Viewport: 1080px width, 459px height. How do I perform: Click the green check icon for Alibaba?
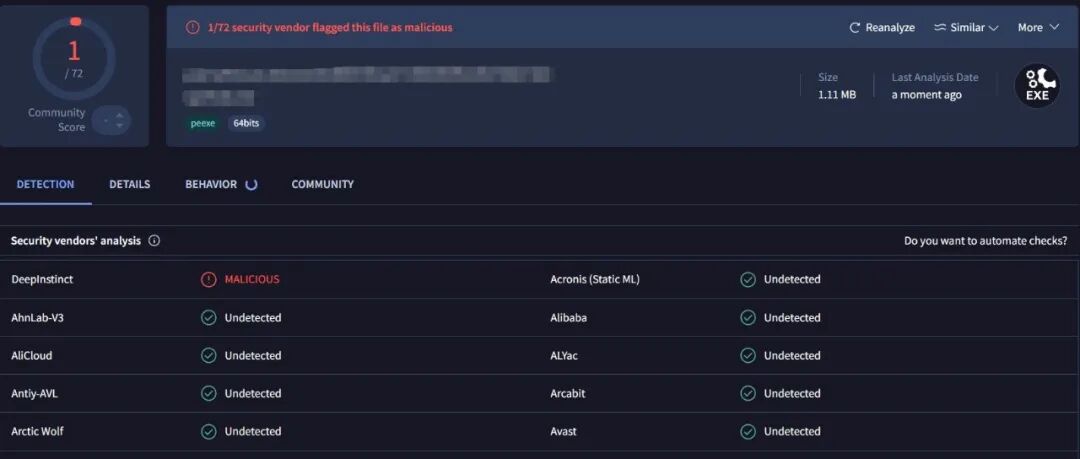tap(748, 318)
